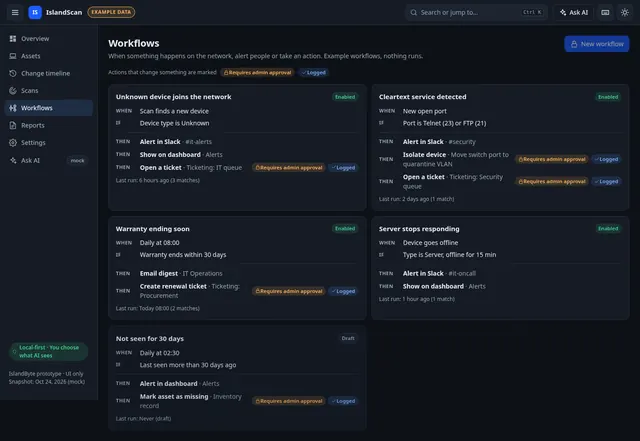
Task: Click Last run: 2 days ago text
Action: click(416, 199)
